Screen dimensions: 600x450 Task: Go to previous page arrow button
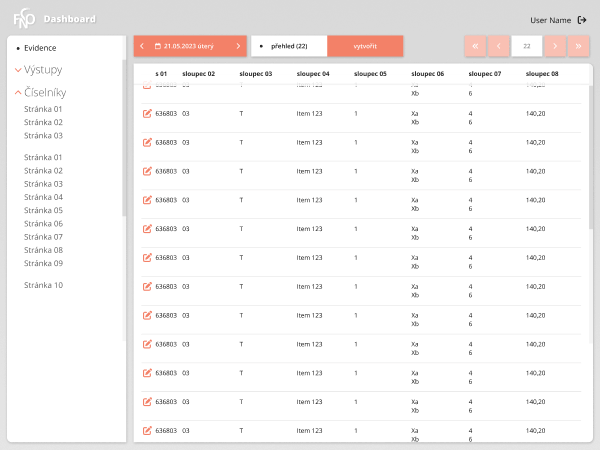pyautogui.click(x=499, y=46)
